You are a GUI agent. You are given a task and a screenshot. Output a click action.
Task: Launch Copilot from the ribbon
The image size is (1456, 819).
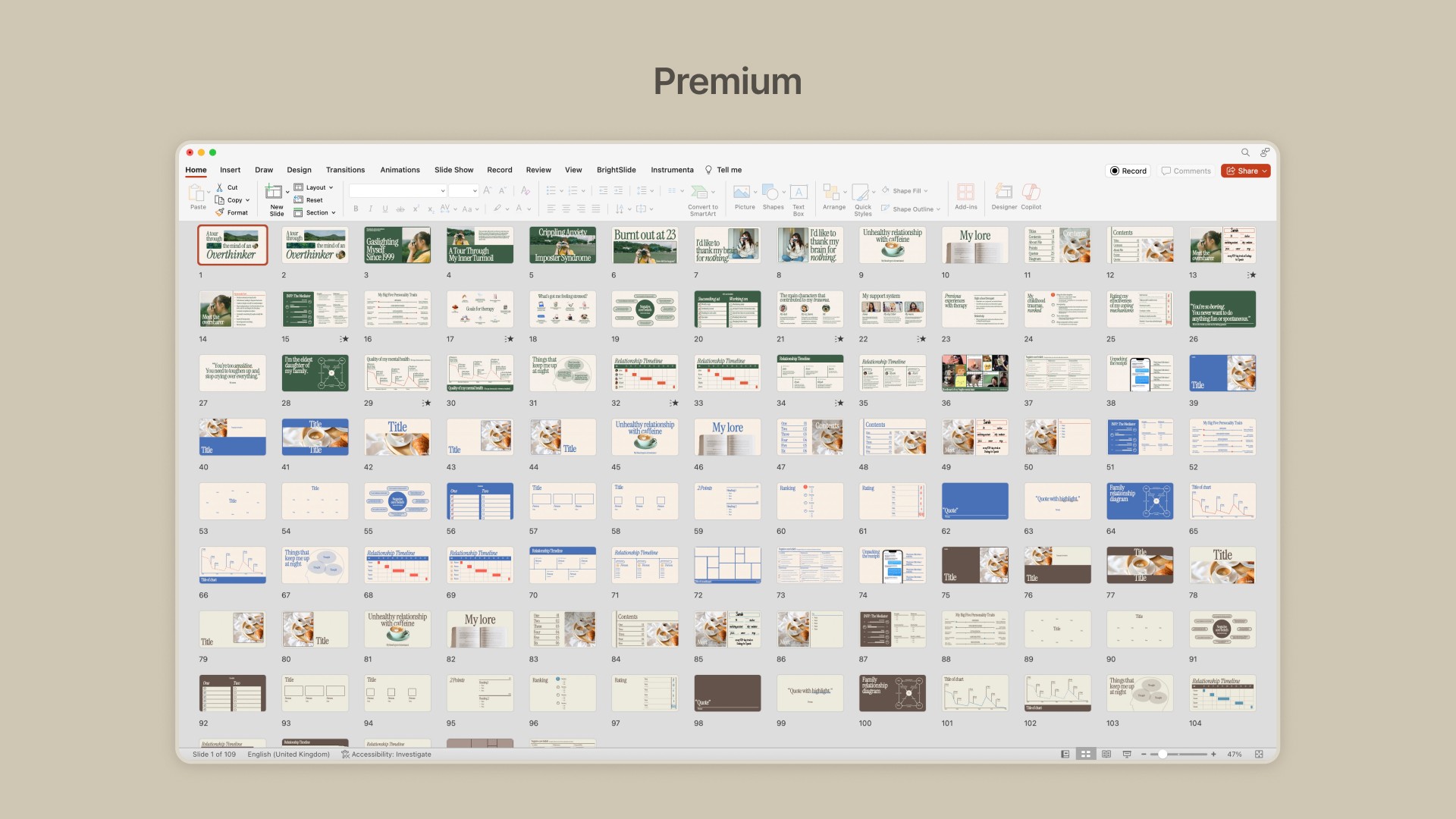[x=1031, y=193]
